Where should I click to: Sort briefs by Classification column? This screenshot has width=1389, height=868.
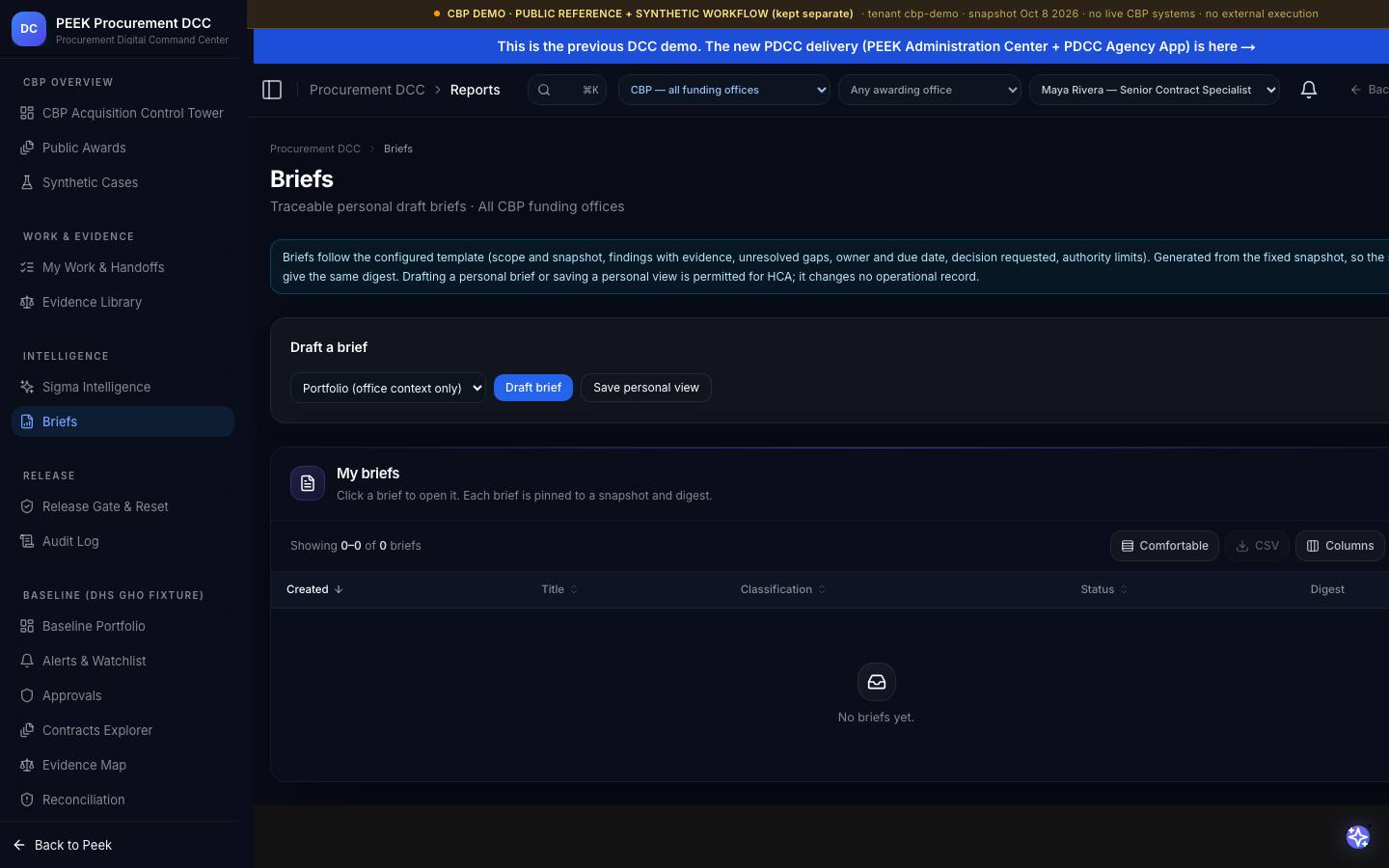(x=783, y=589)
